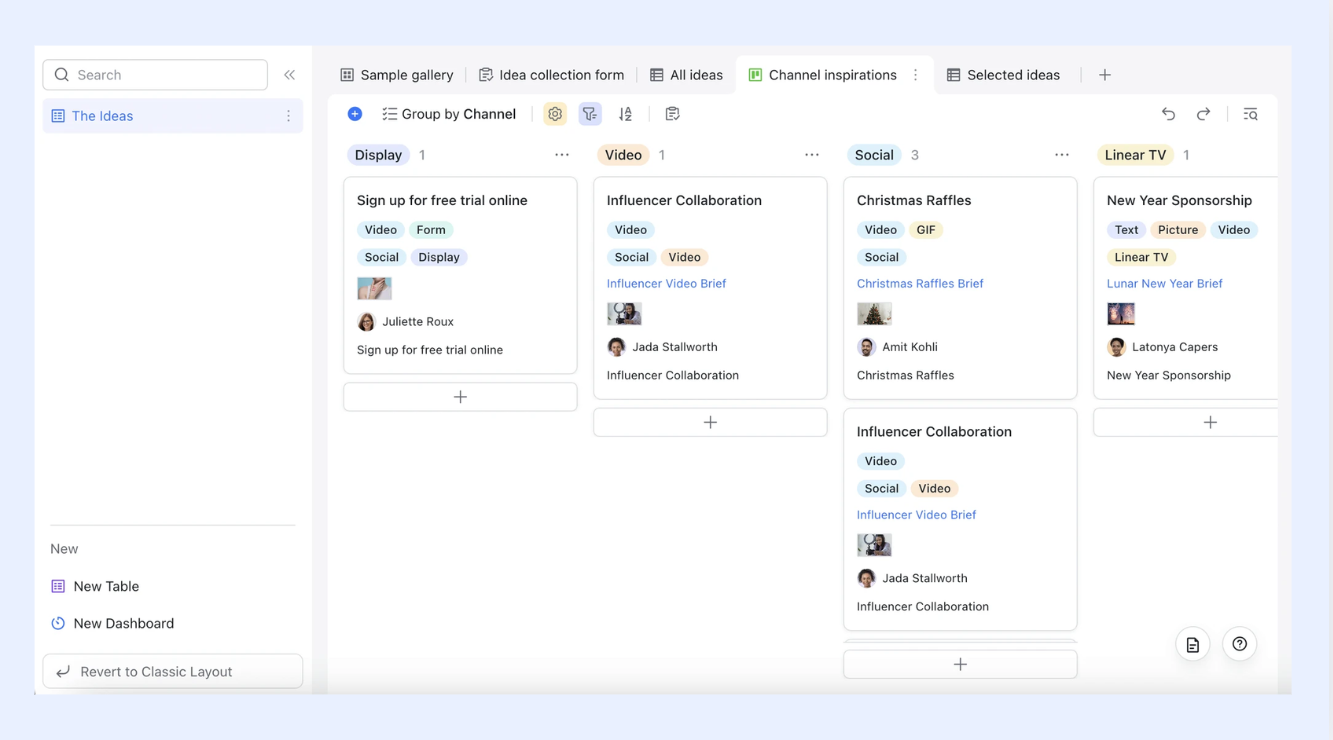
Task: Click the Video group label
Action: 623,155
